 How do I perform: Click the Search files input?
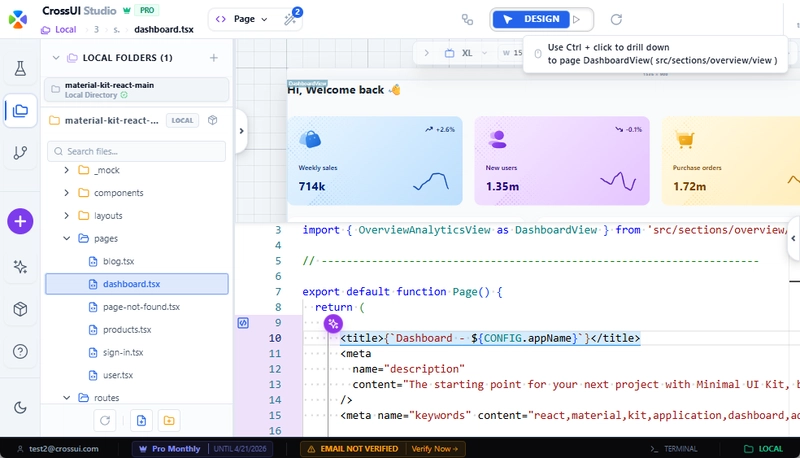[x=137, y=151]
